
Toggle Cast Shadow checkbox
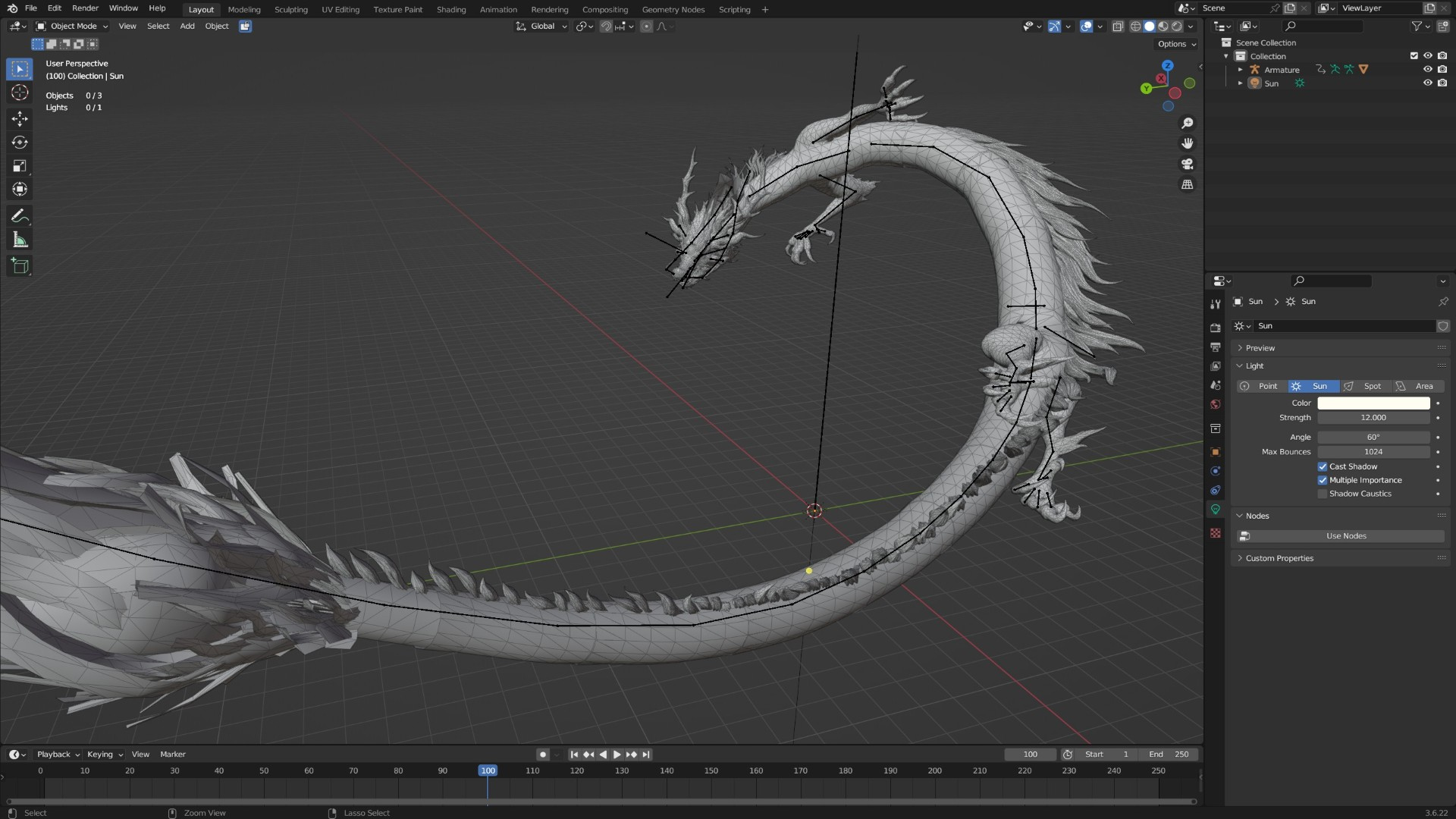(x=1323, y=467)
